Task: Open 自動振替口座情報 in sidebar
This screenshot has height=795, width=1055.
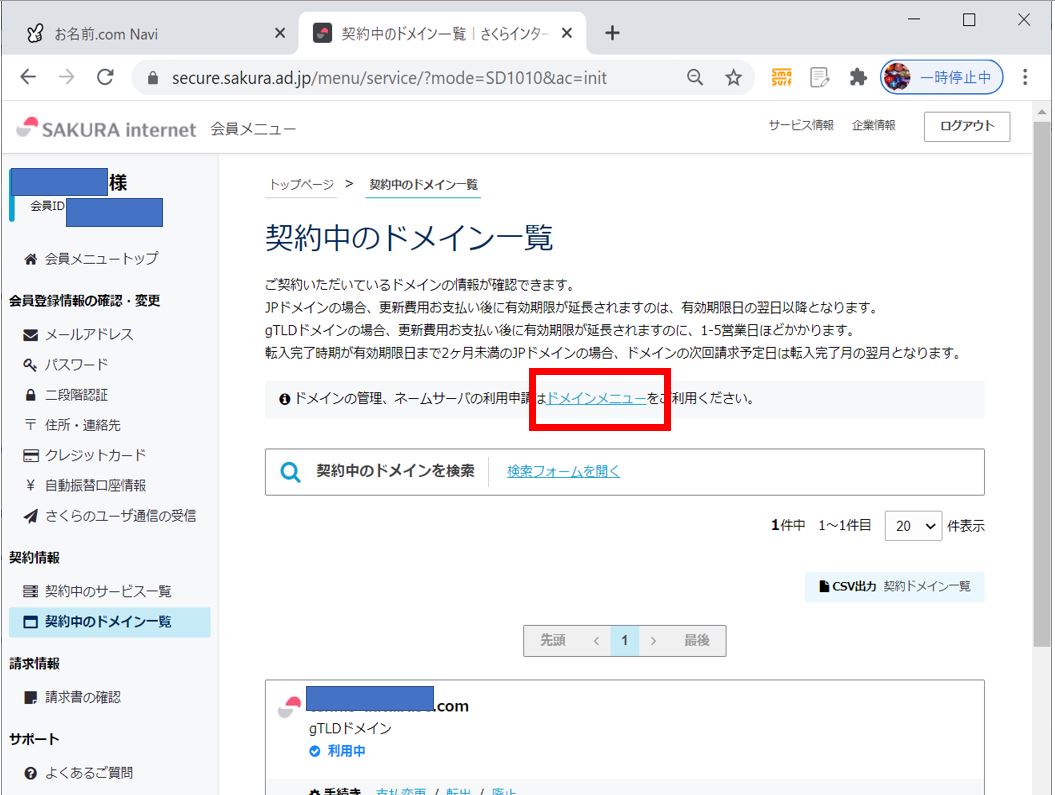Action: coord(96,486)
